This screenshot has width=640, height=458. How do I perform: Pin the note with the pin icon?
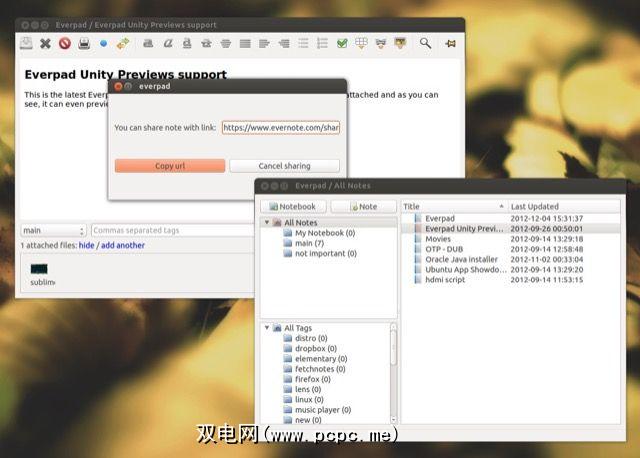[x=450, y=43]
